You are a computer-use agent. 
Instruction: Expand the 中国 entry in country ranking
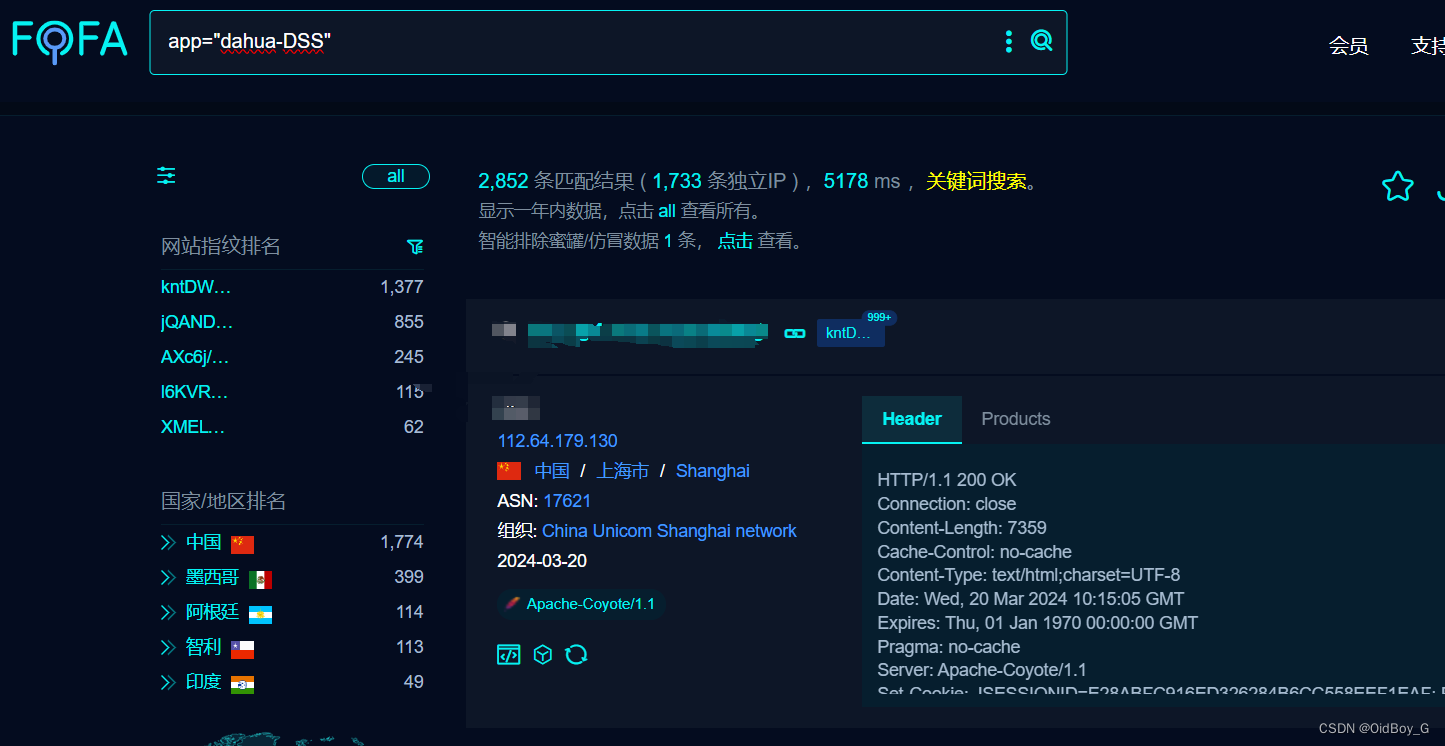pos(168,541)
